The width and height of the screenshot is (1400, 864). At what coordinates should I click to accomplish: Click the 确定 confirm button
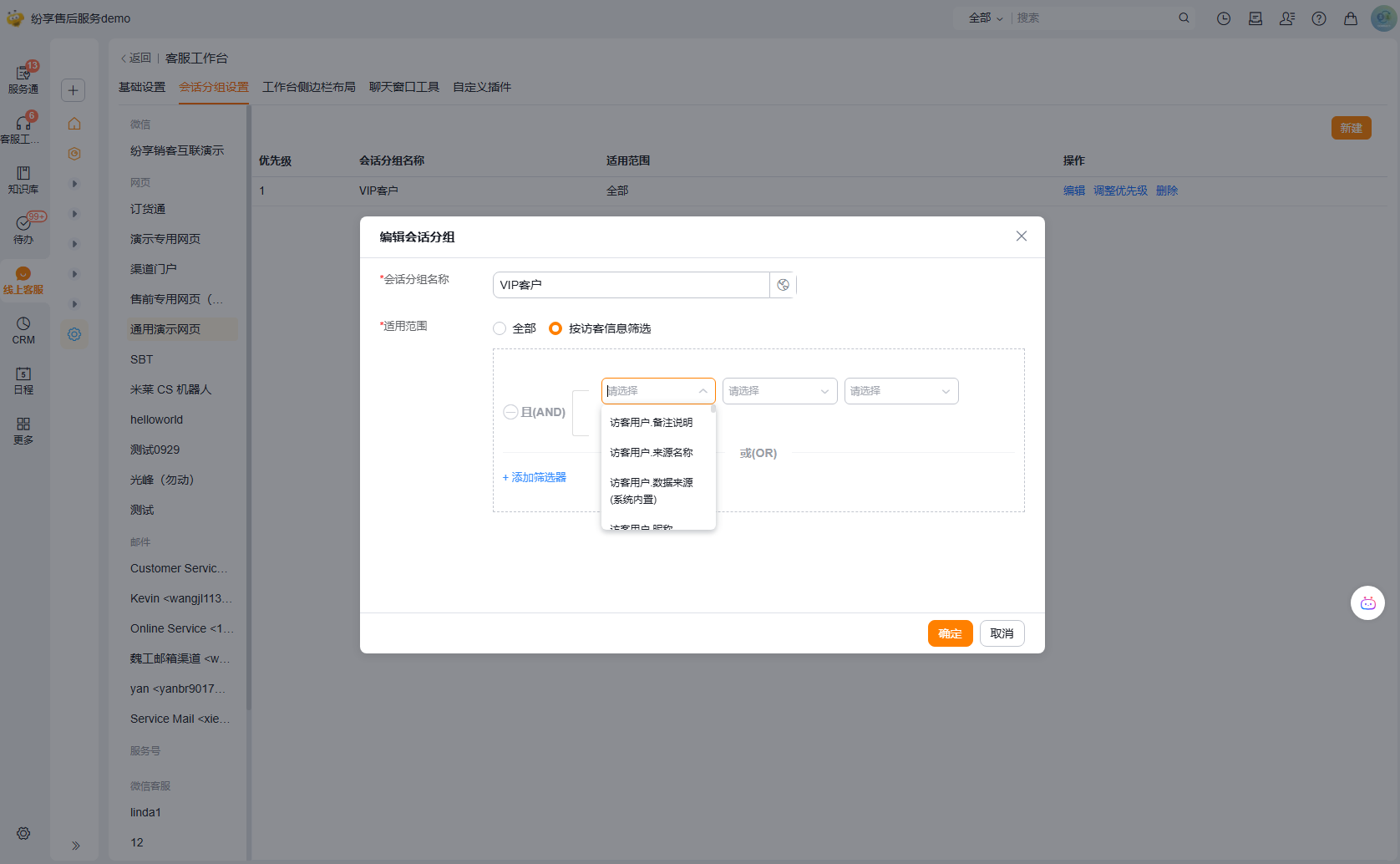click(951, 633)
